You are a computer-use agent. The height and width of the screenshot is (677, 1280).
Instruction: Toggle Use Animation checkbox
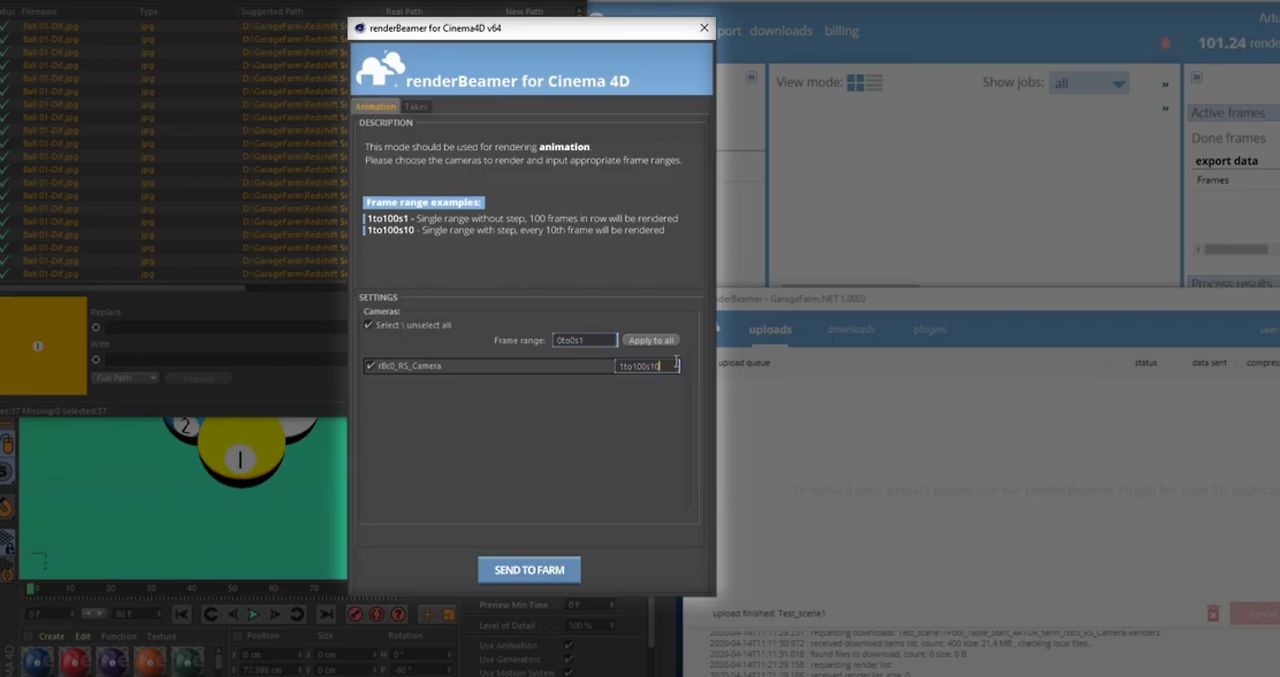coord(569,646)
